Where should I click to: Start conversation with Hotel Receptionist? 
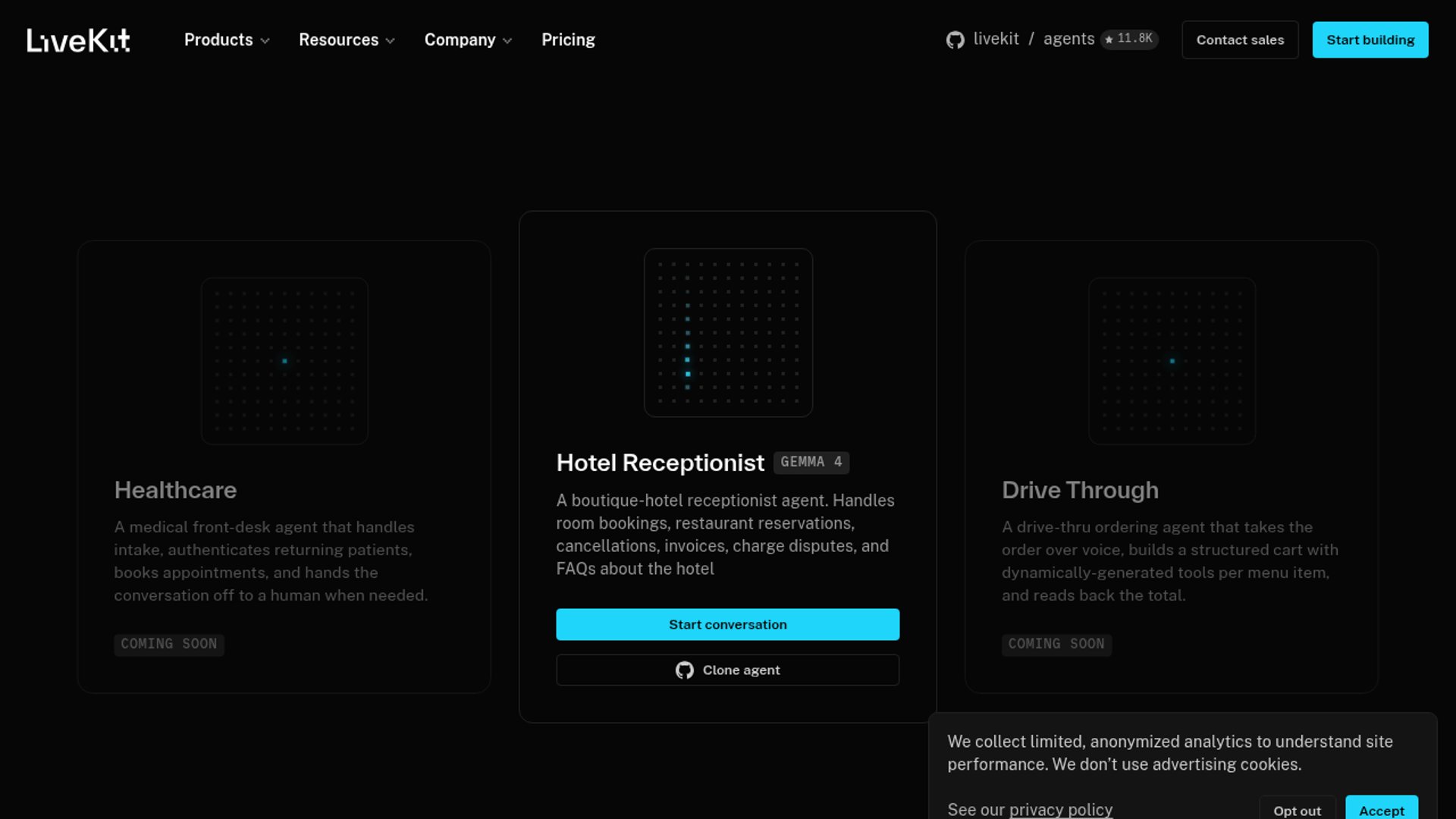pyautogui.click(x=727, y=625)
